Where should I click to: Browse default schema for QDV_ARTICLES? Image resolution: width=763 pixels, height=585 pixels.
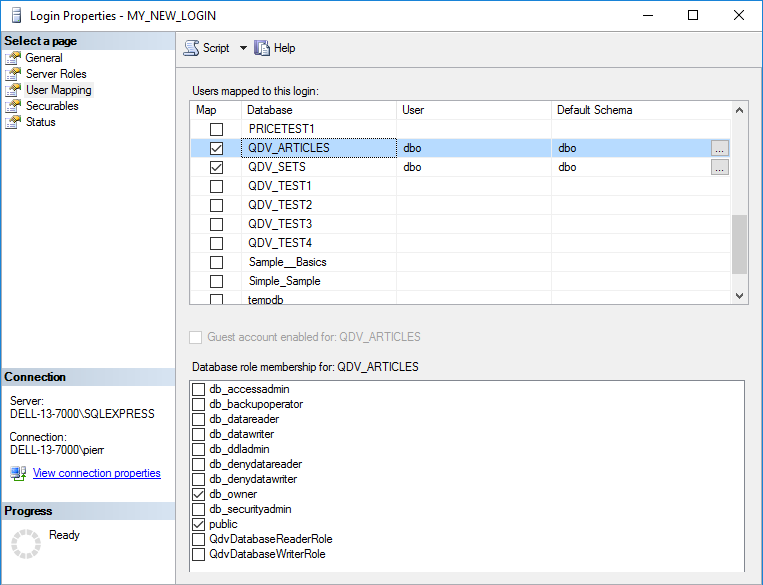pos(720,148)
